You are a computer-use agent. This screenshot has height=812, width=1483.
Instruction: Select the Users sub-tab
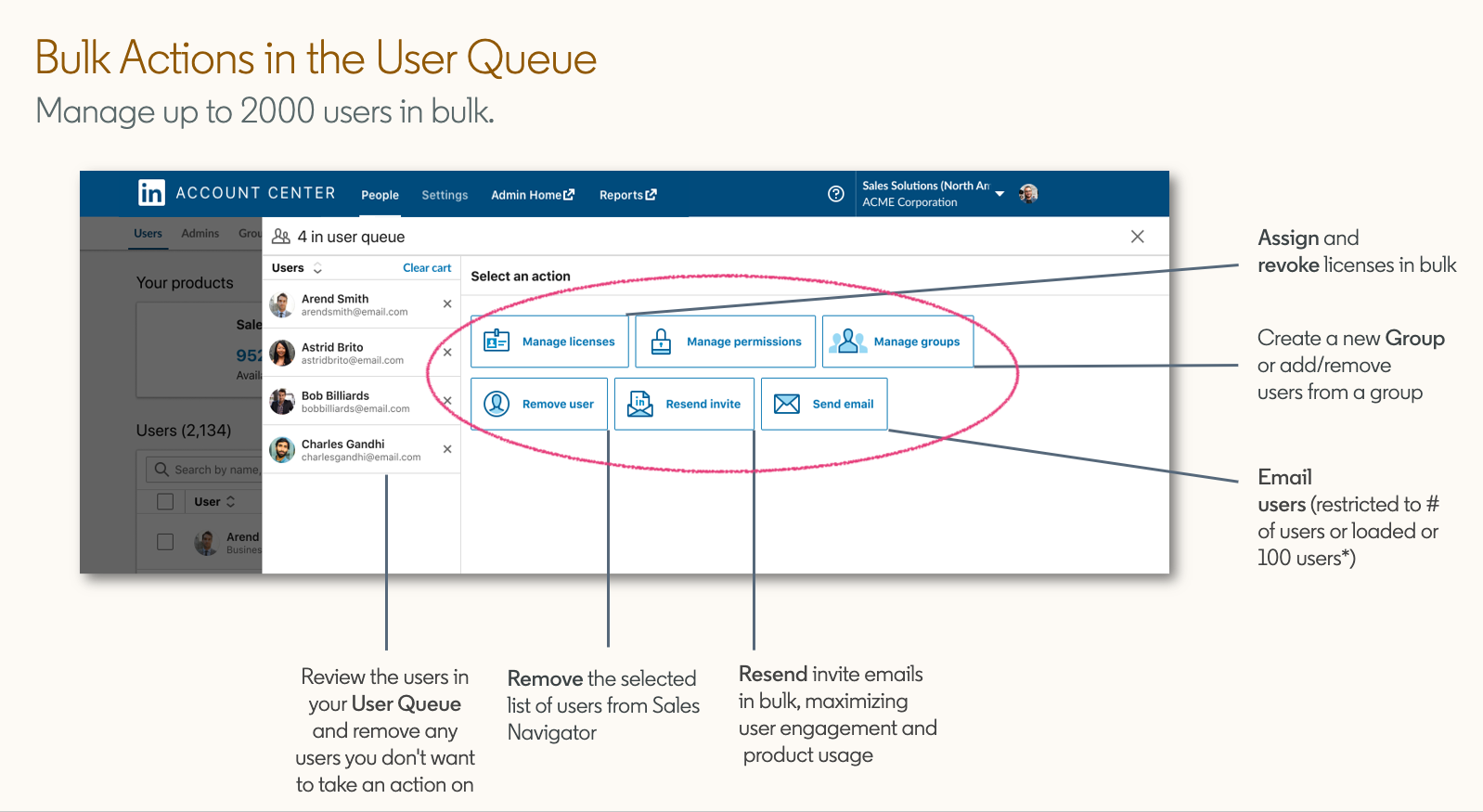click(148, 233)
